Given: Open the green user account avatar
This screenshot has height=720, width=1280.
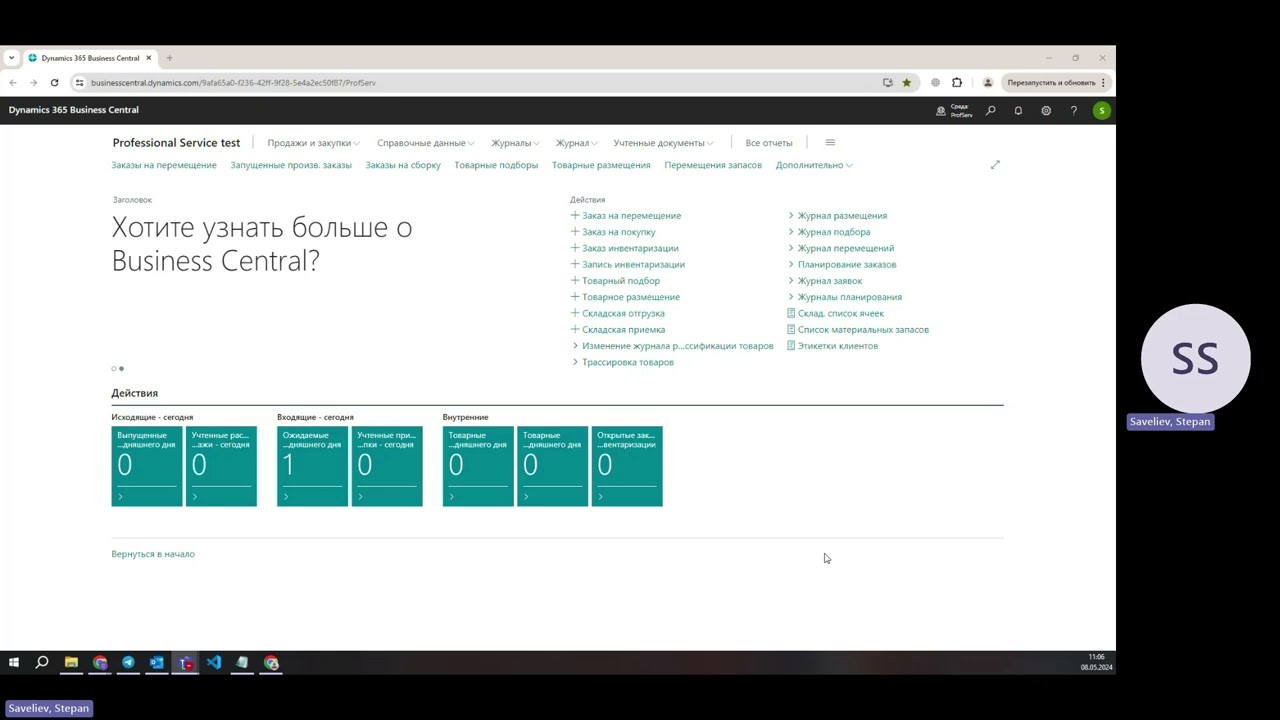Looking at the screenshot, I should coord(1101,111).
